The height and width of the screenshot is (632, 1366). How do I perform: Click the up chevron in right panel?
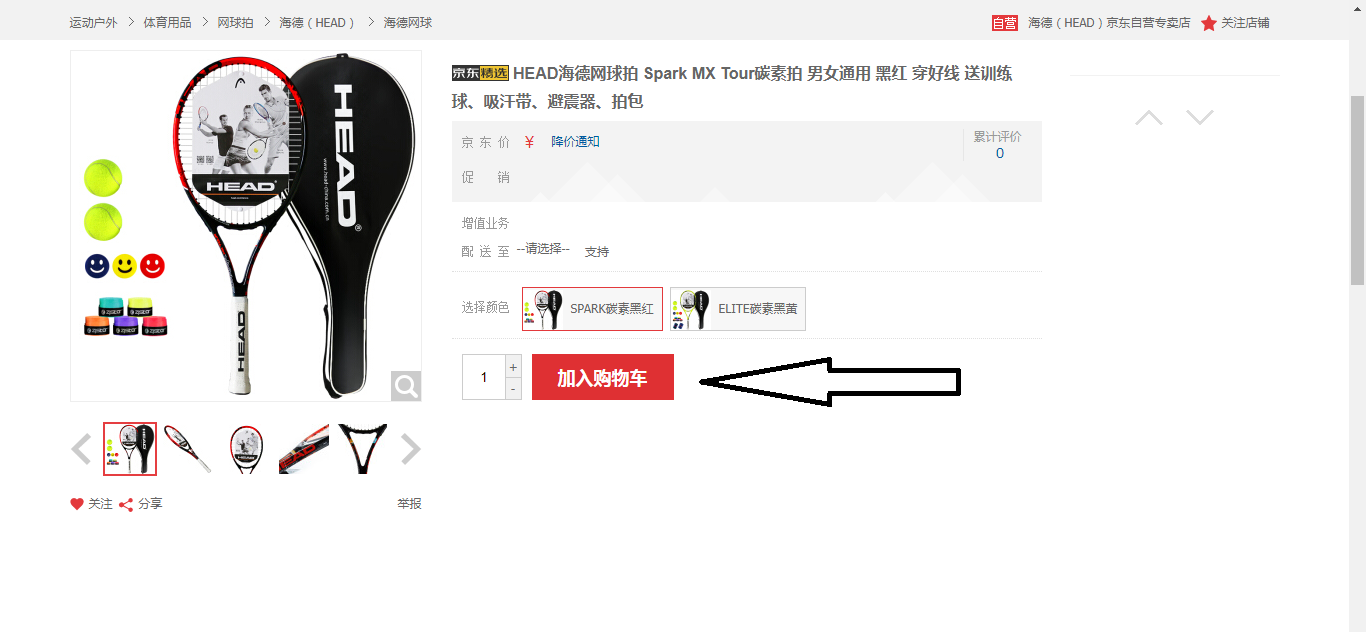coord(1149,118)
